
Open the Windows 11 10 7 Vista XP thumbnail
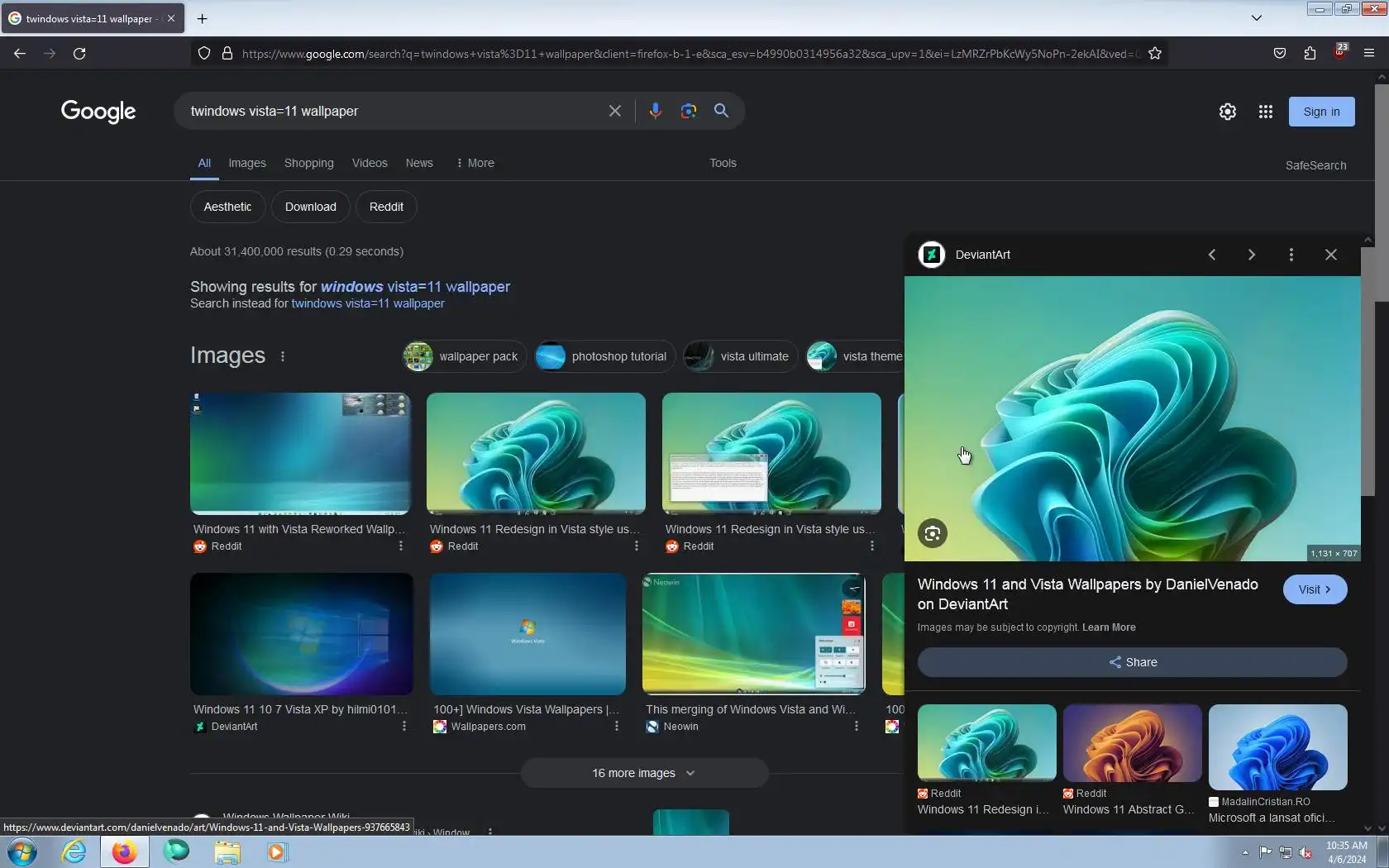(x=302, y=634)
